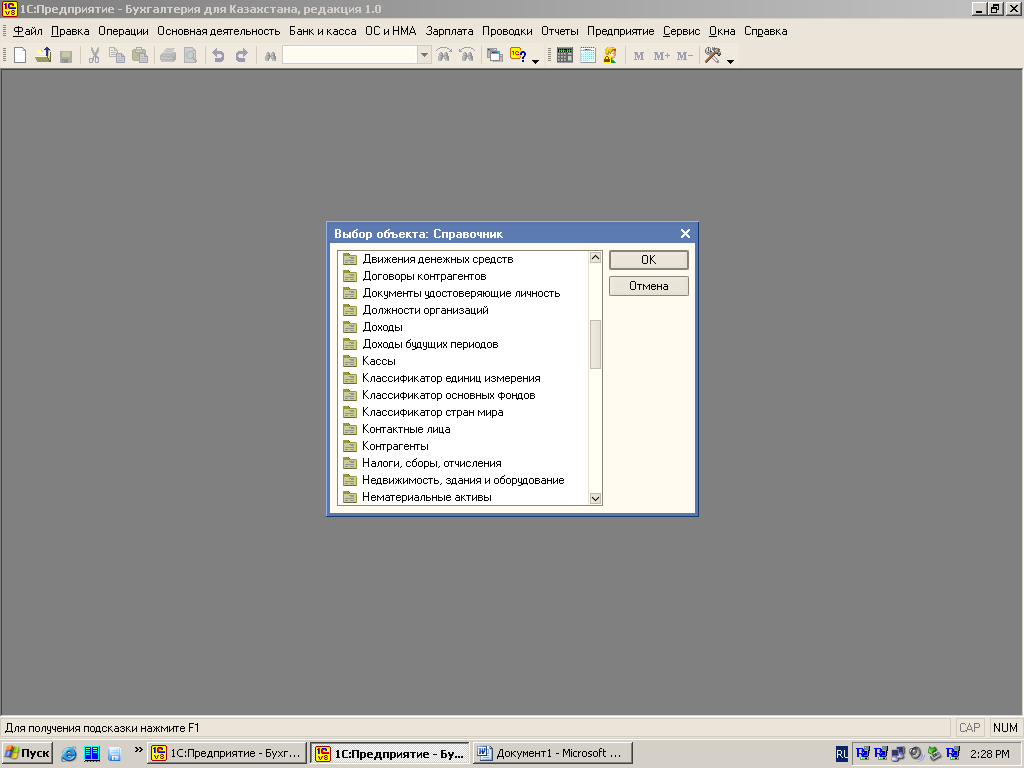
Task: Click the Redo arrow icon
Action: pyautogui.click(x=242, y=56)
